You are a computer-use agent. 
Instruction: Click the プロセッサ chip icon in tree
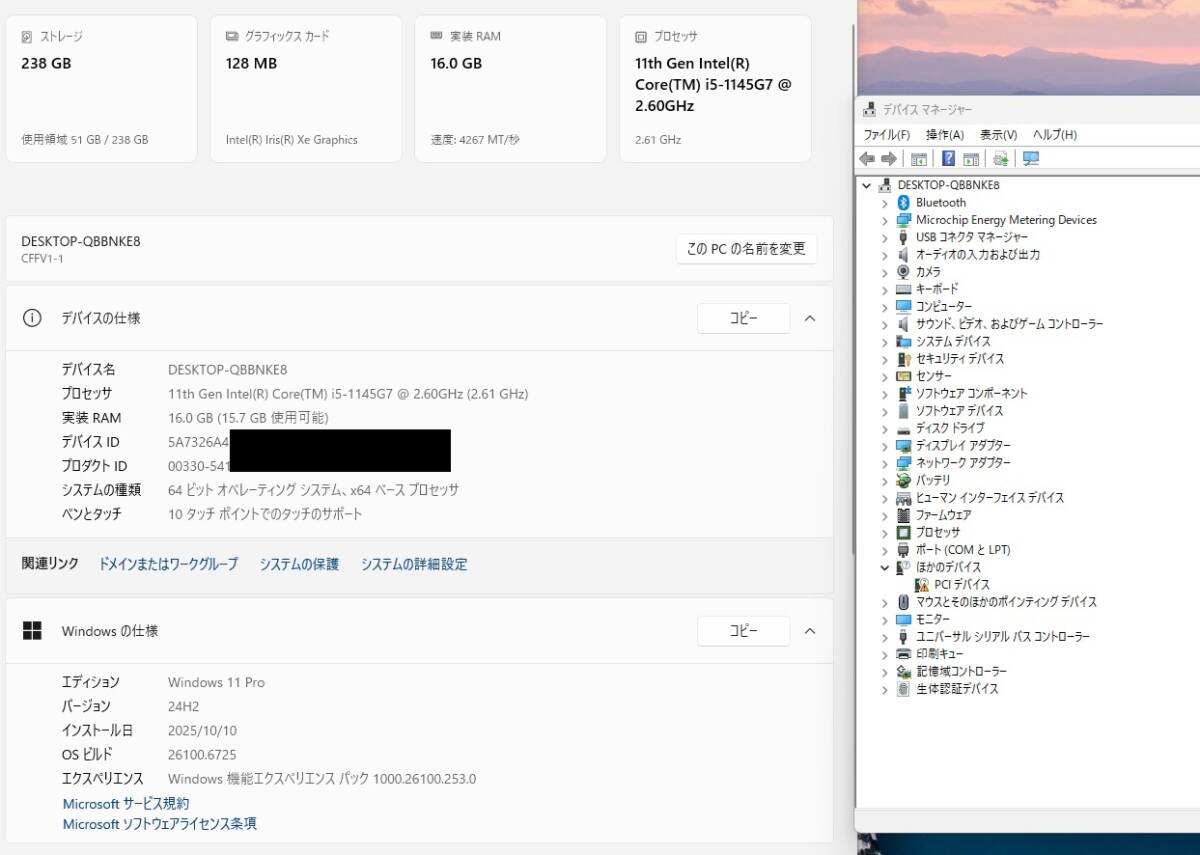904,533
